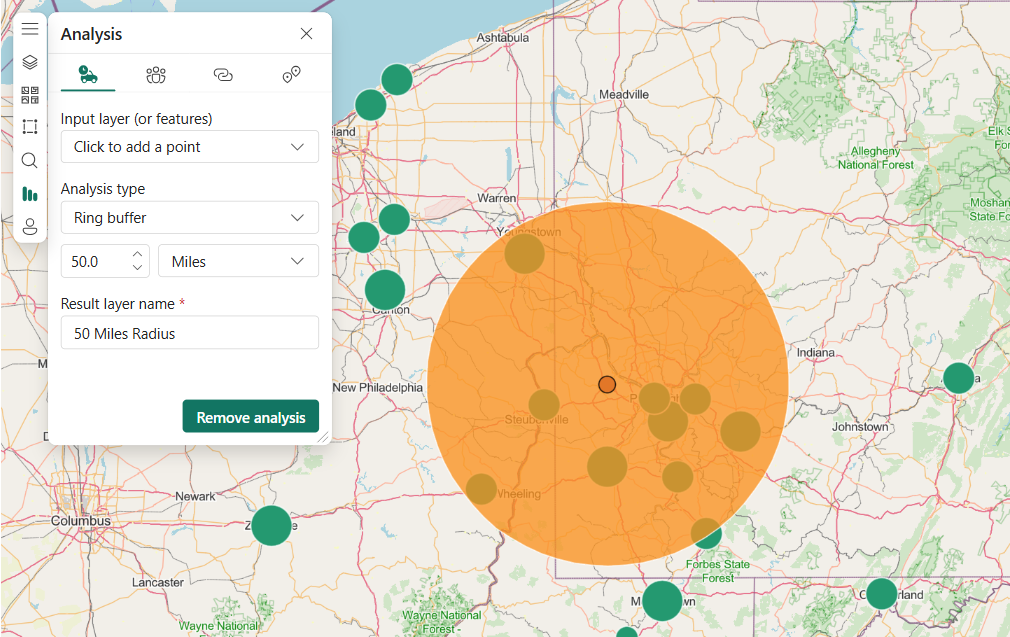Open the user account panel
The image size is (1010, 637).
[29, 226]
